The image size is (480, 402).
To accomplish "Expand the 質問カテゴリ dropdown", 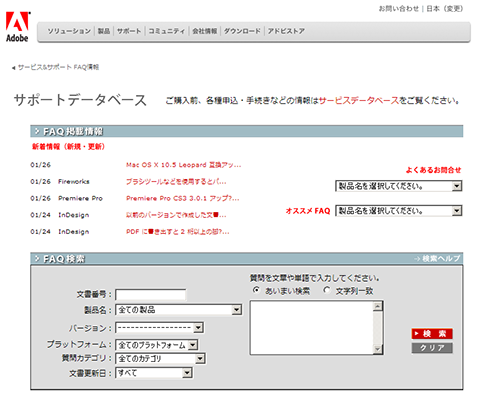I will pyautogui.click(x=160, y=359).
